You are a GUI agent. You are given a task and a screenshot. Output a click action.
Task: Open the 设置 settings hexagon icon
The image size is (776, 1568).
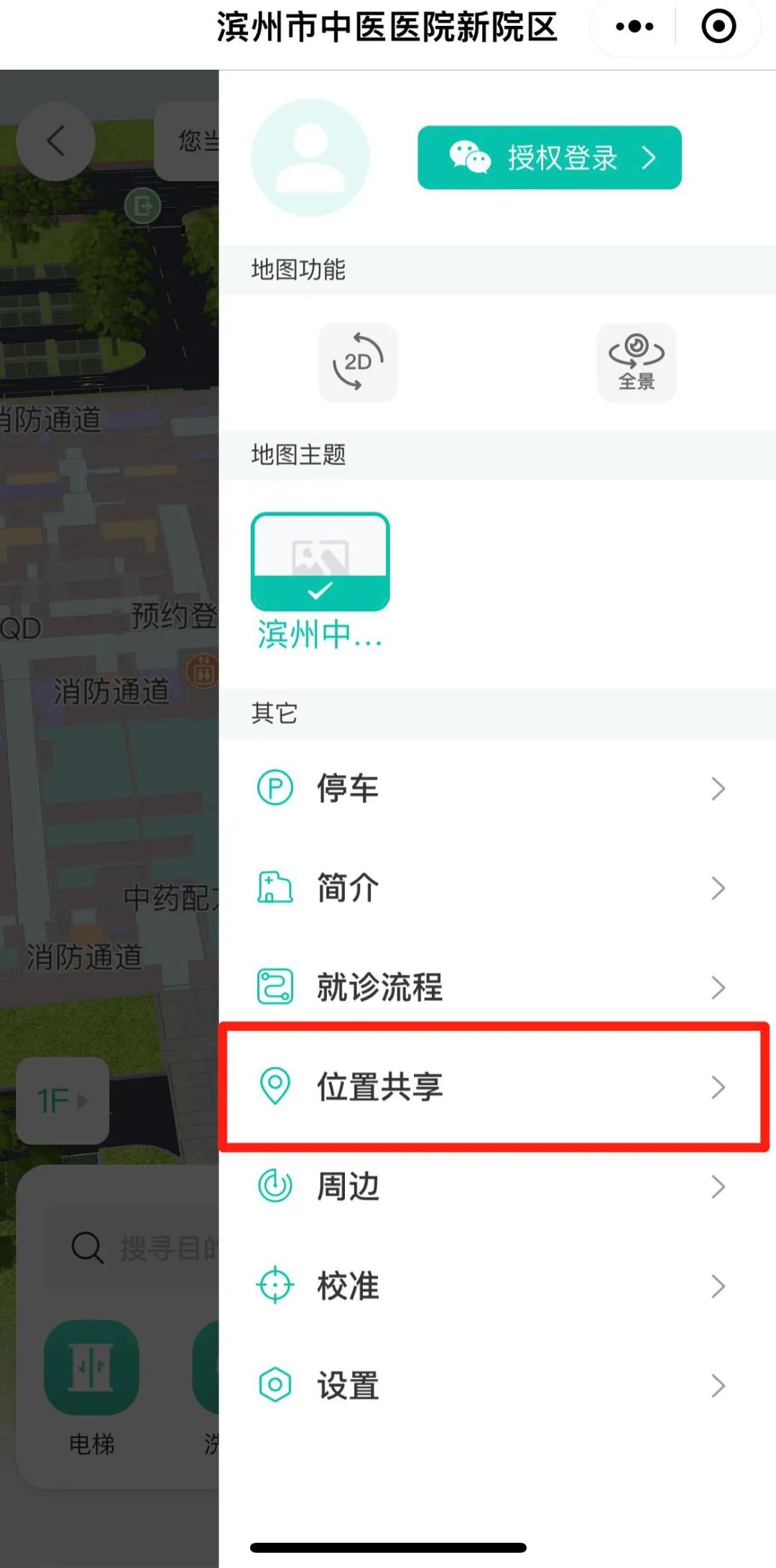tap(275, 1385)
